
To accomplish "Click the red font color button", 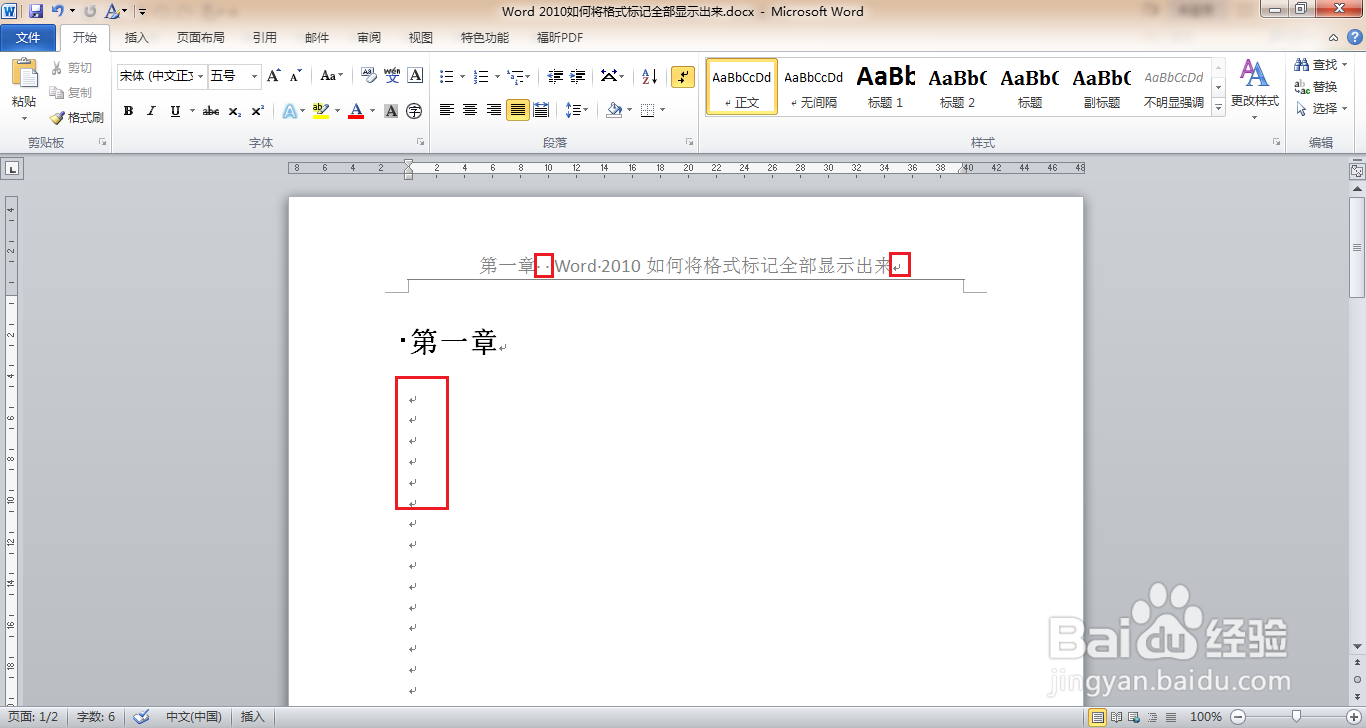I will tap(356, 111).
